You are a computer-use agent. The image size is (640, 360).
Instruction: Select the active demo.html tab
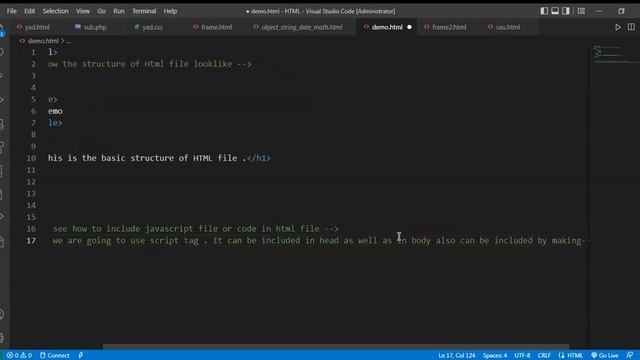tap(387, 27)
